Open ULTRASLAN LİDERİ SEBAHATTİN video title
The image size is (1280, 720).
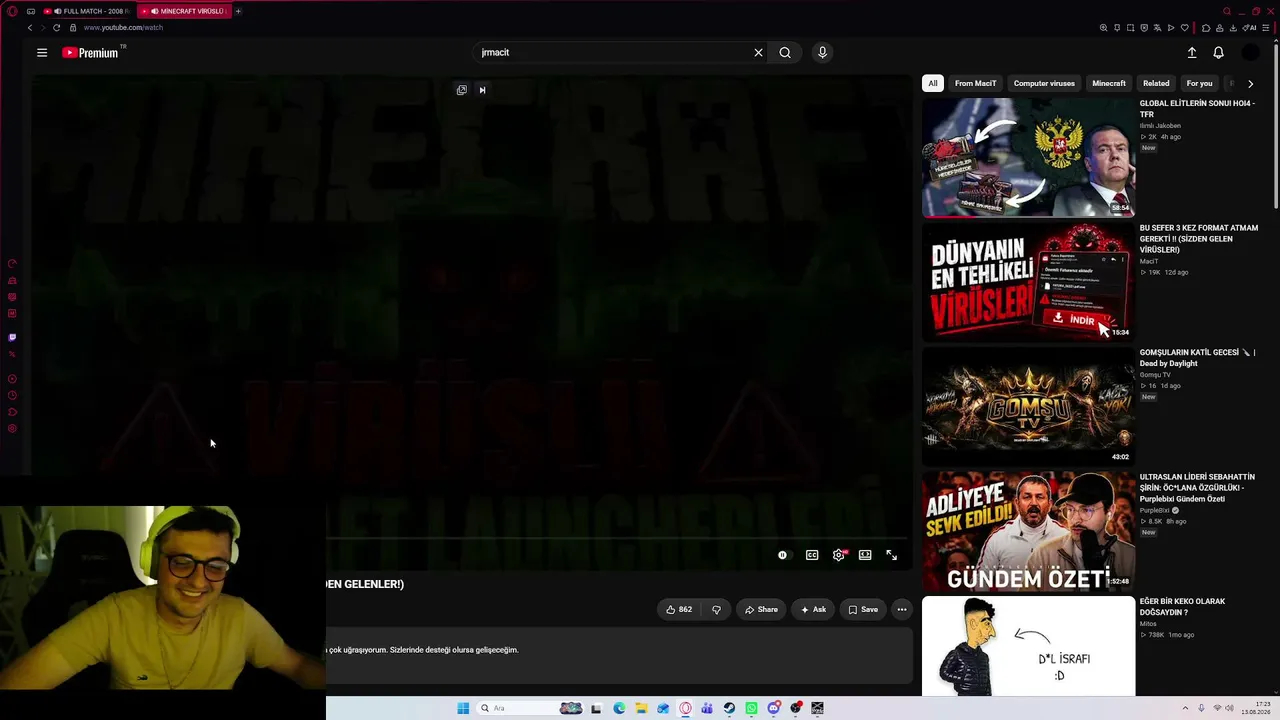pos(1197,488)
